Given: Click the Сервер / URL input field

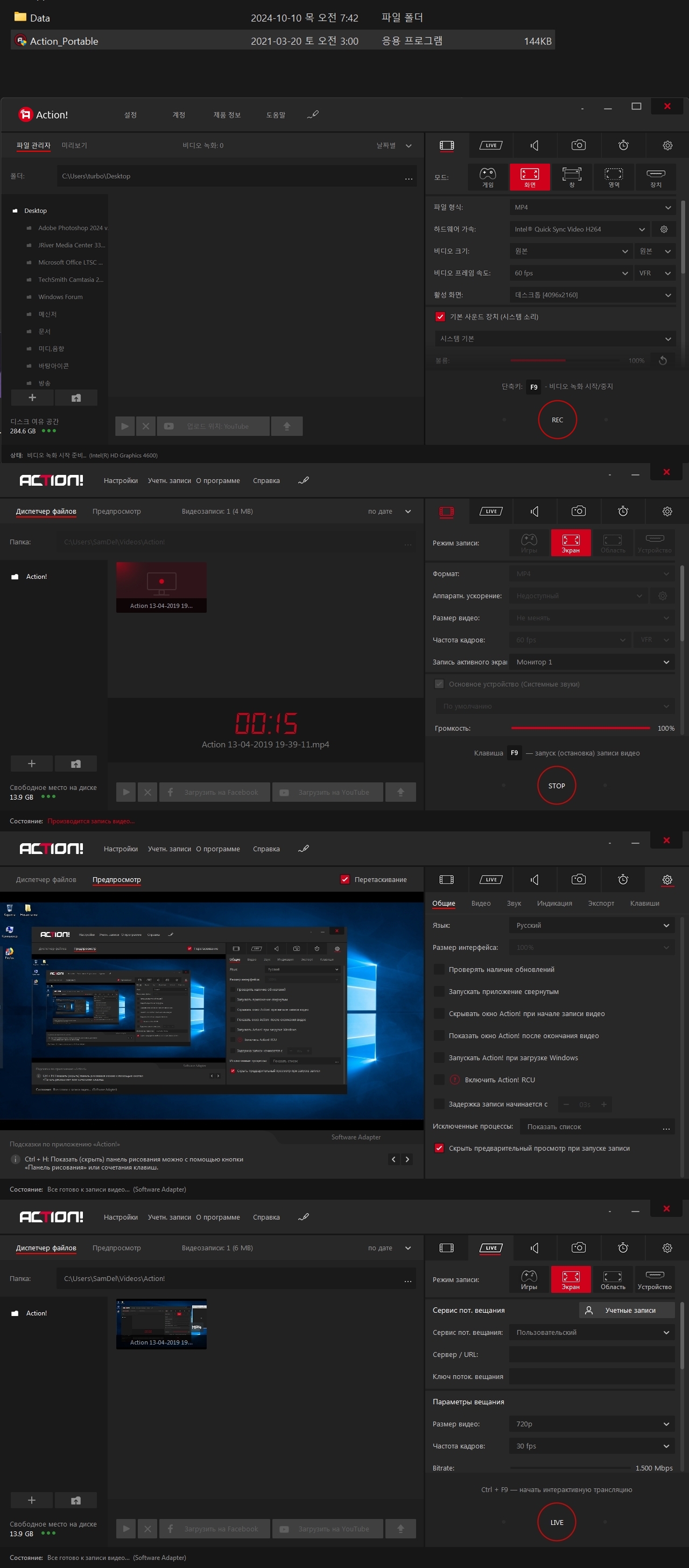Looking at the screenshot, I should (x=592, y=1354).
